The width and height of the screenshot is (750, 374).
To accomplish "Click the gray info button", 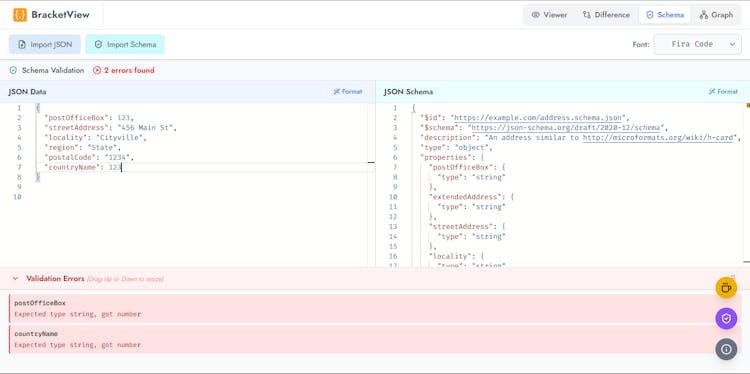I will [x=726, y=349].
